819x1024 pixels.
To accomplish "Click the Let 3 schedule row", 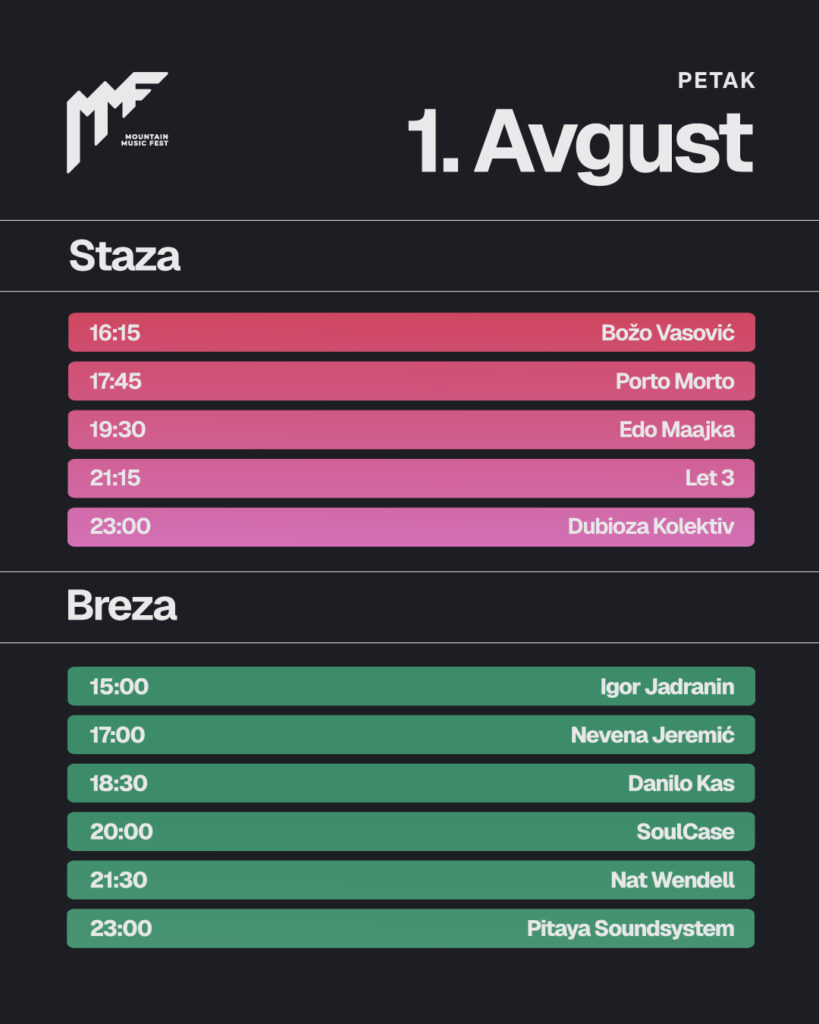I will click(x=410, y=478).
